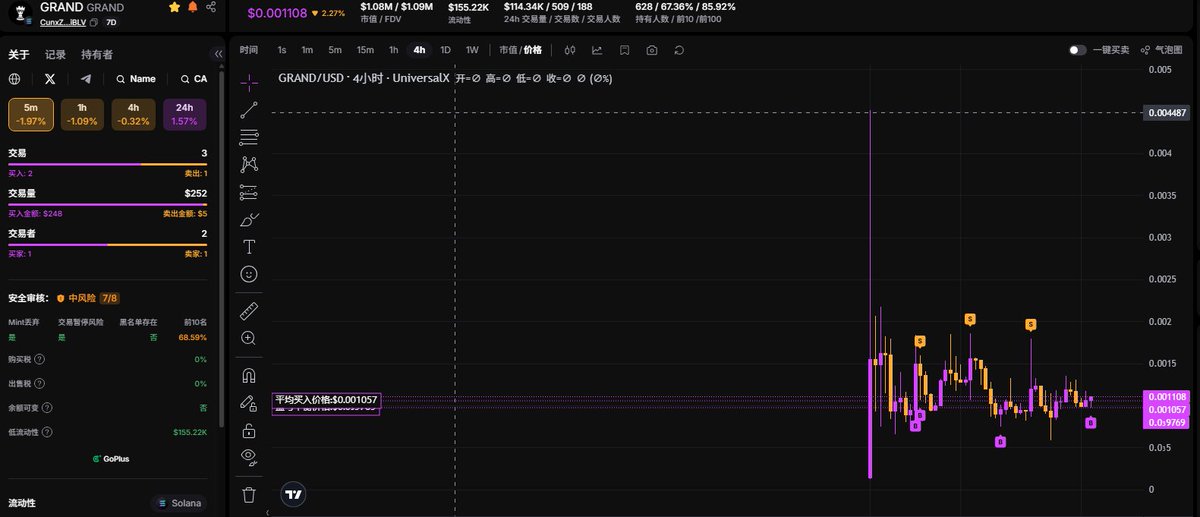Viewport: 1200px width, 517px height.
Task: Click the bookmark icon in chart toolbar
Action: (624, 50)
